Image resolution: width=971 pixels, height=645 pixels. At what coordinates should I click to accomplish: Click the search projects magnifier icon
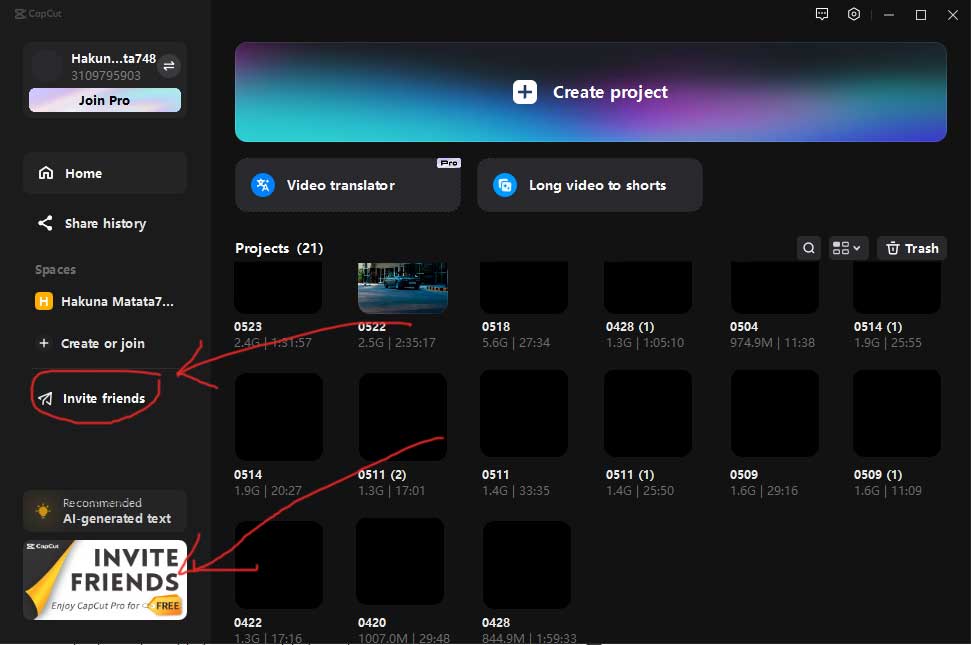pos(808,248)
